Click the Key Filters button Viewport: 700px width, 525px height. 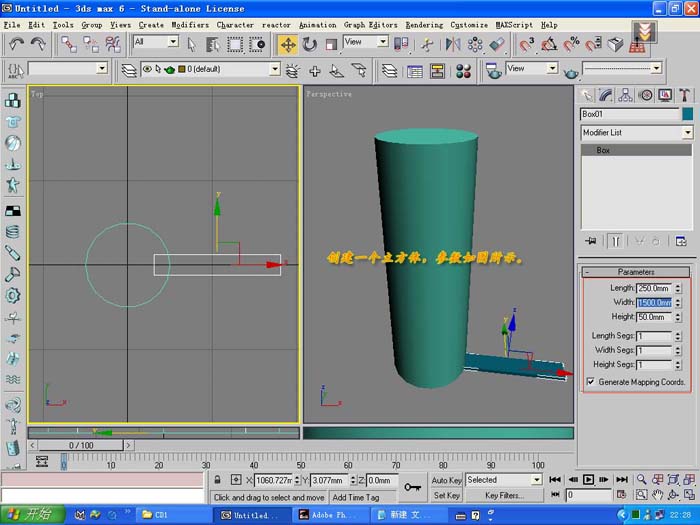point(504,495)
